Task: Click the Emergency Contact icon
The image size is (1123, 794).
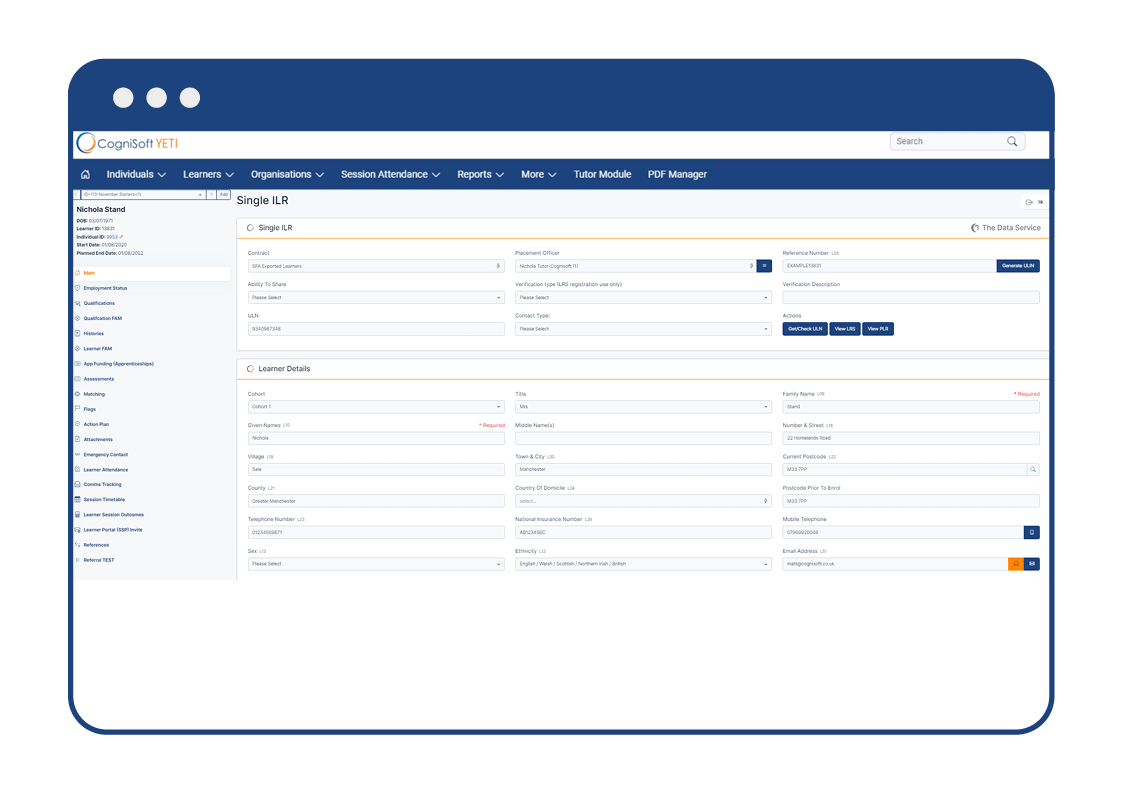Action: point(77,455)
